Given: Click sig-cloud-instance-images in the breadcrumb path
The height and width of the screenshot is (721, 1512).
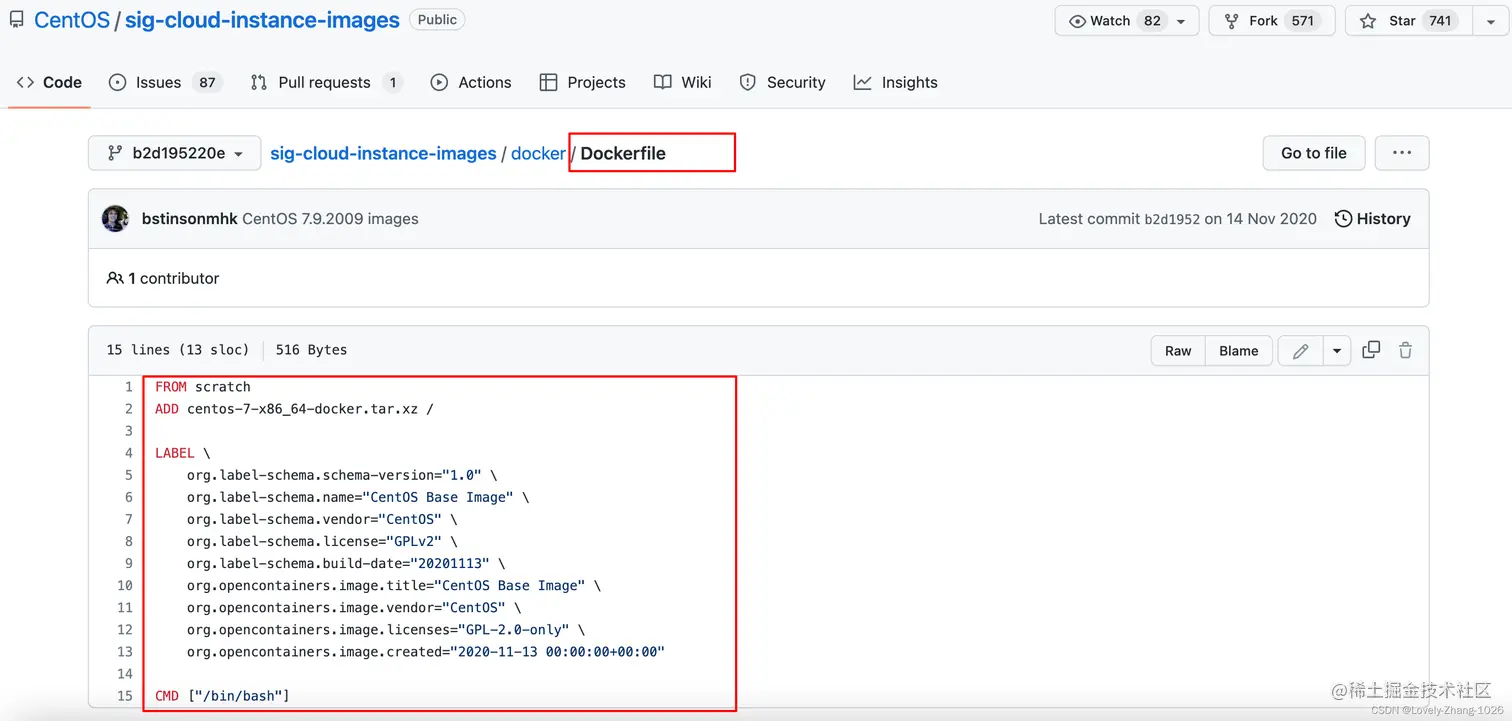Looking at the screenshot, I should (383, 153).
